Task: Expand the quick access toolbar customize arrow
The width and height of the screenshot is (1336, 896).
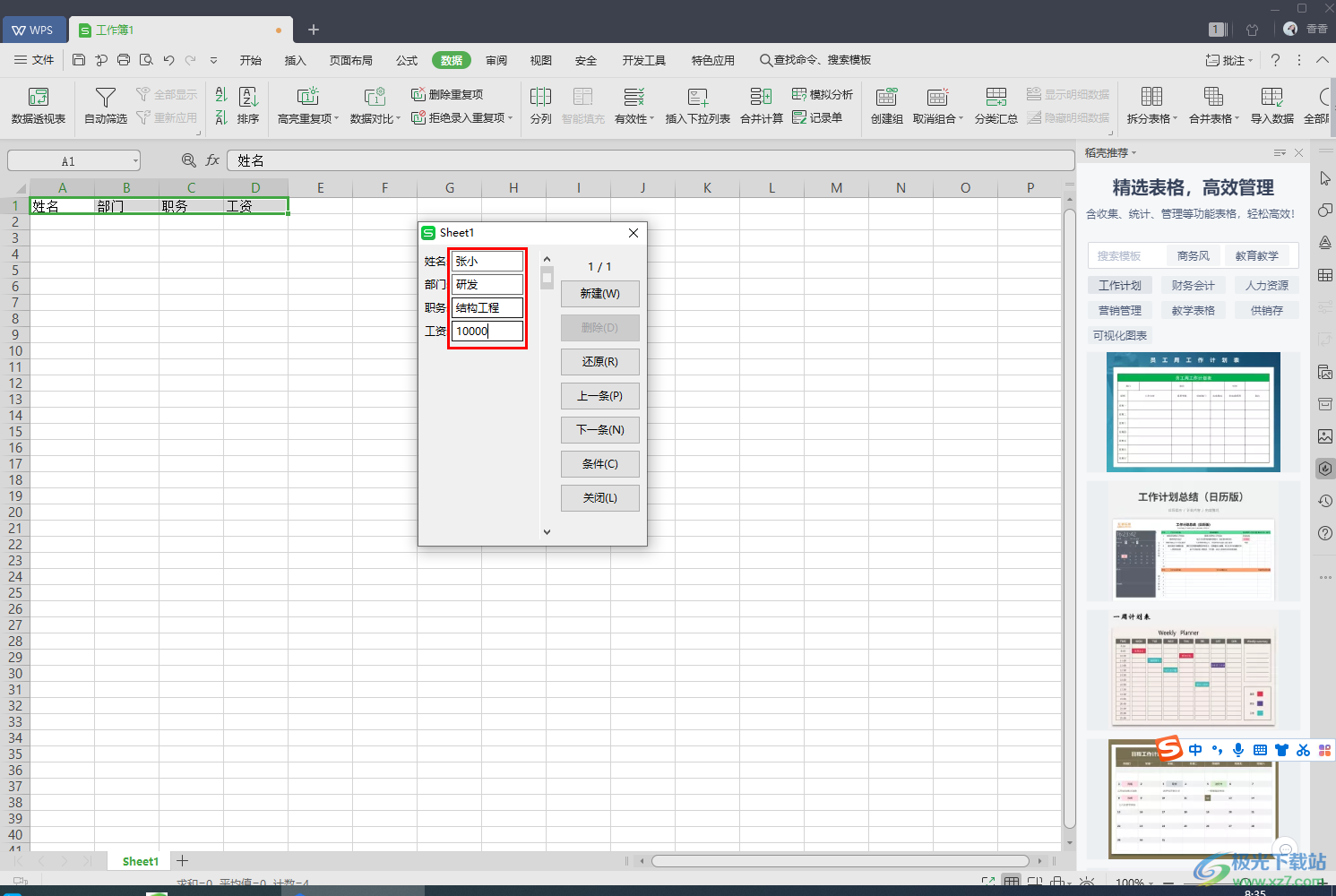Action: point(213,60)
